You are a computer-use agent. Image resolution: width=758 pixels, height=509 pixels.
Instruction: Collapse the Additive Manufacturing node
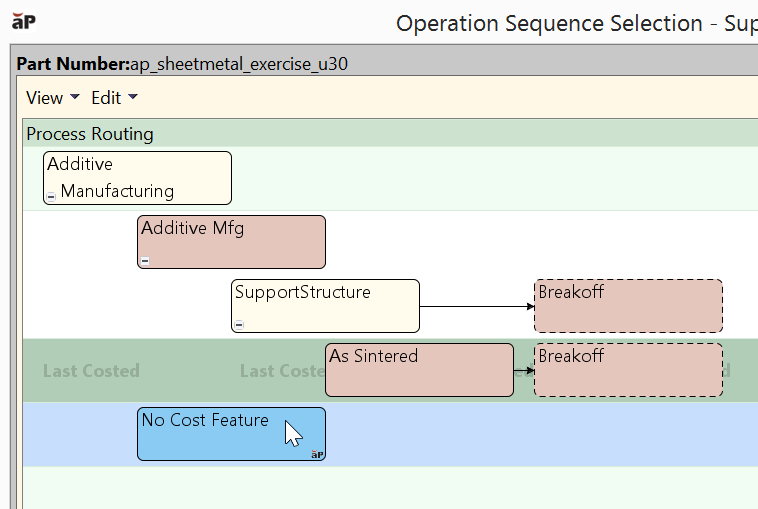[51, 197]
